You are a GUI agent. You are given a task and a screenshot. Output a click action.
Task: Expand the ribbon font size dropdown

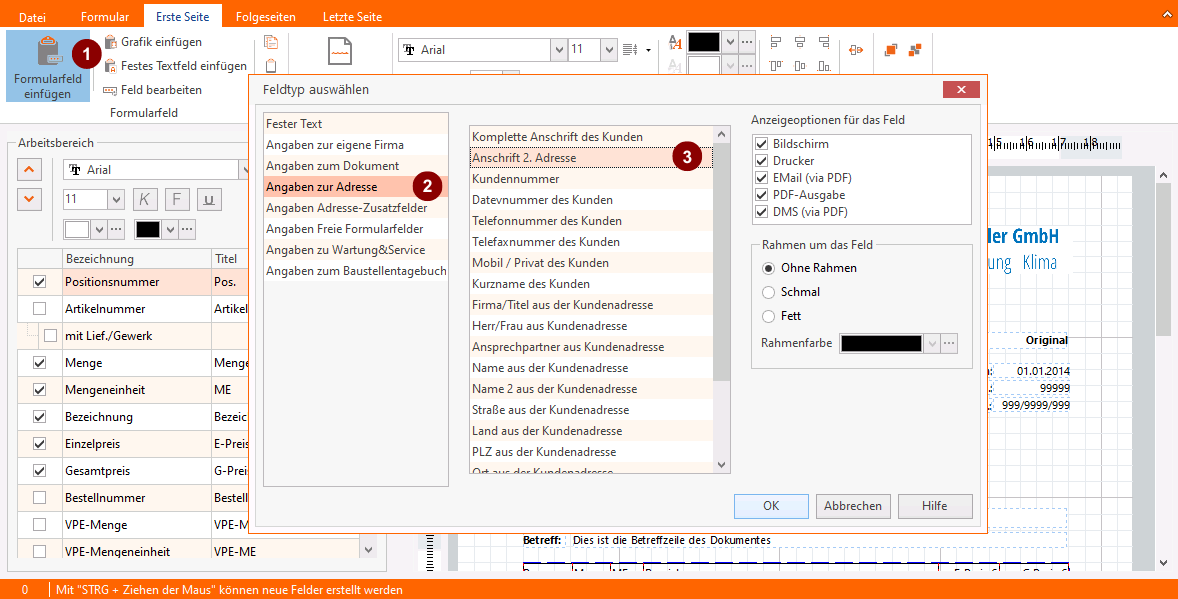(608, 50)
